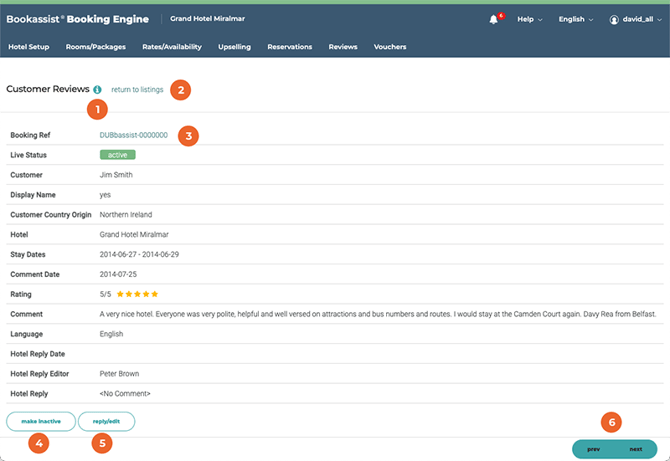
Task: Open the Vouchers menu
Action: [390, 47]
